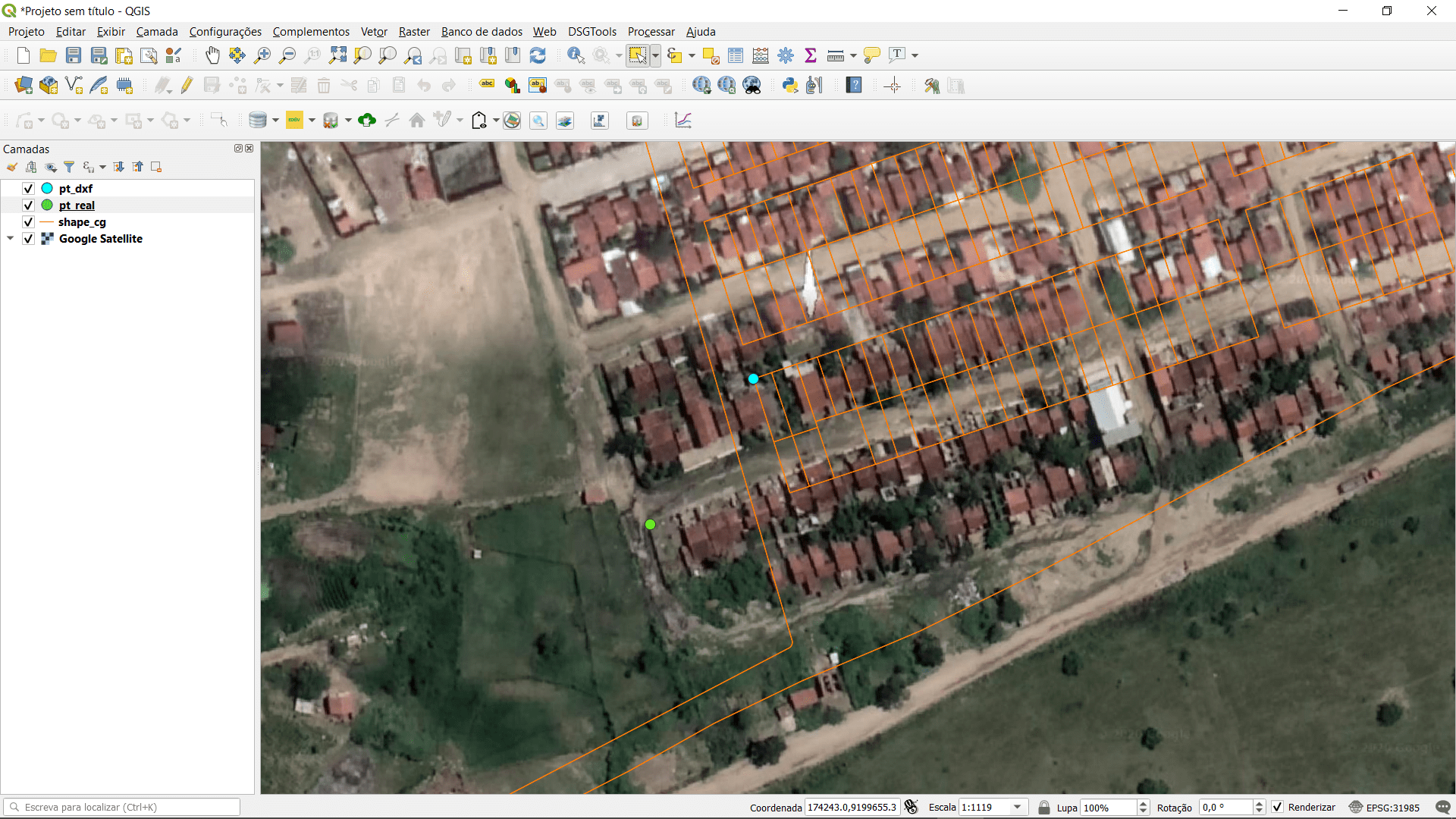Open the attribute table icon
This screenshot has width=1456, height=819.
736,55
